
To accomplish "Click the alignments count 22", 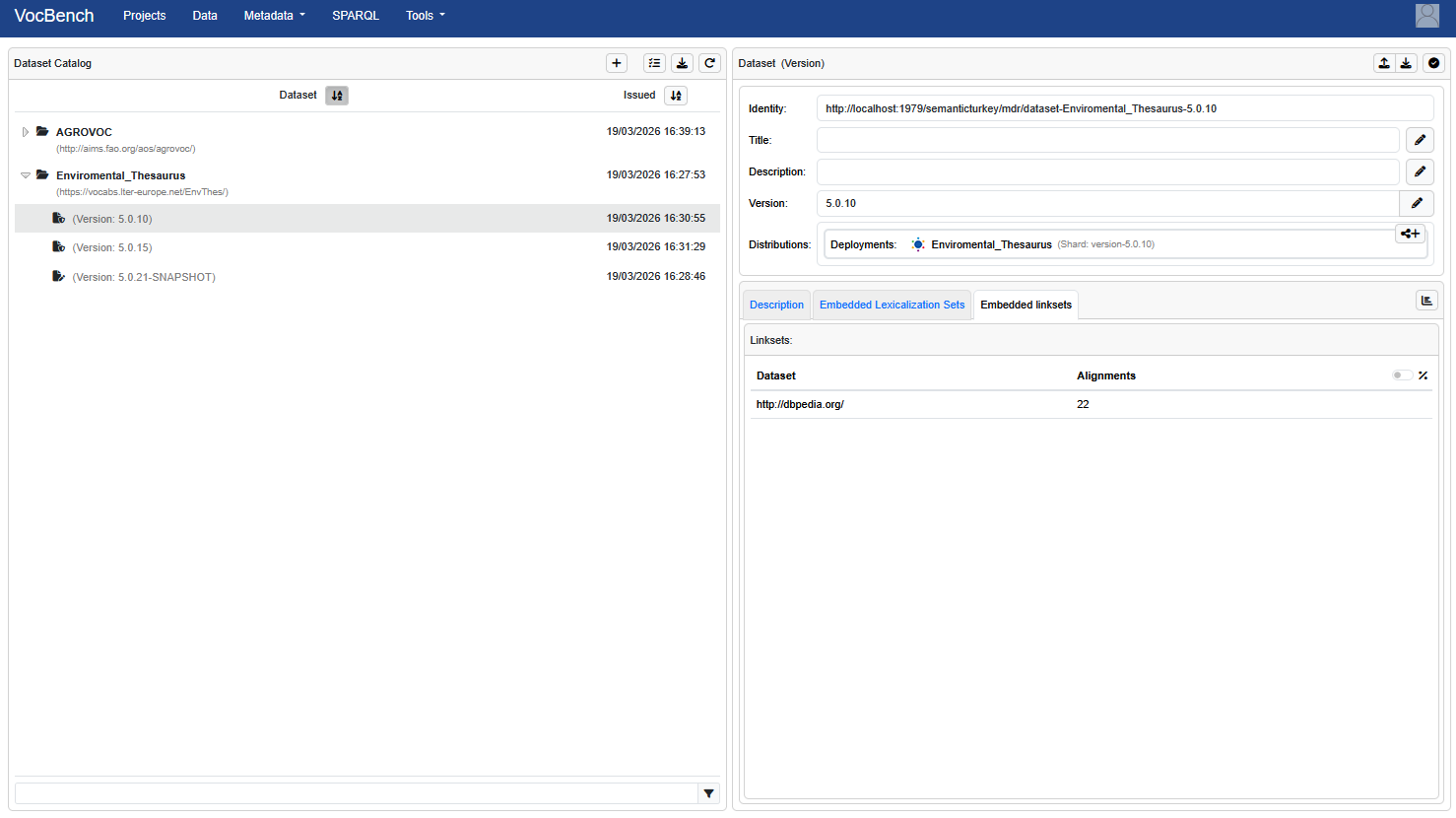I will click(x=1083, y=404).
